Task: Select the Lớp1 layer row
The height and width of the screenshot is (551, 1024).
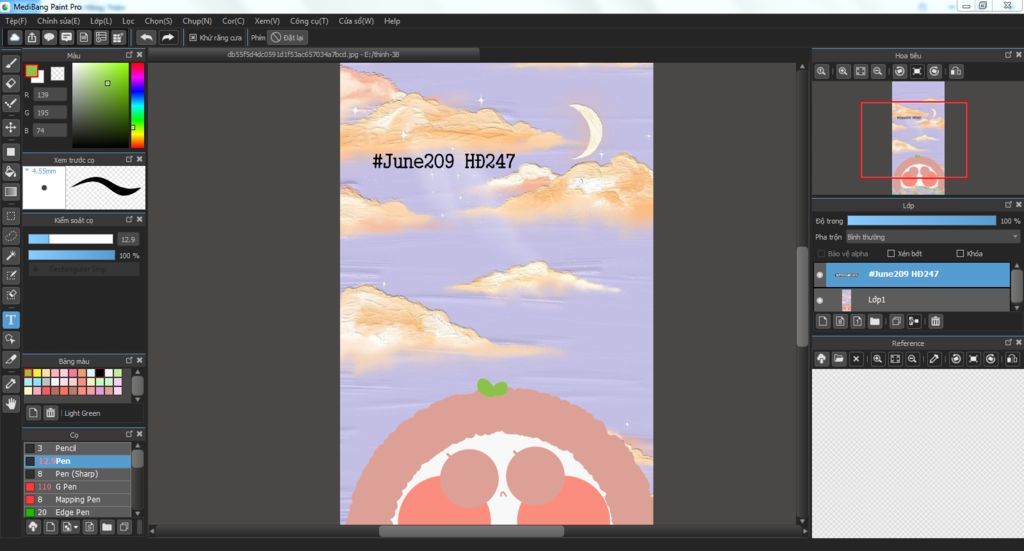Action: (x=912, y=300)
